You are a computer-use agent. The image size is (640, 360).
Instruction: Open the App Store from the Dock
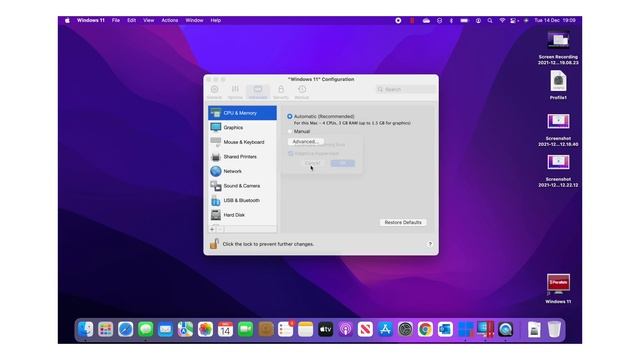[x=385, y=329]
